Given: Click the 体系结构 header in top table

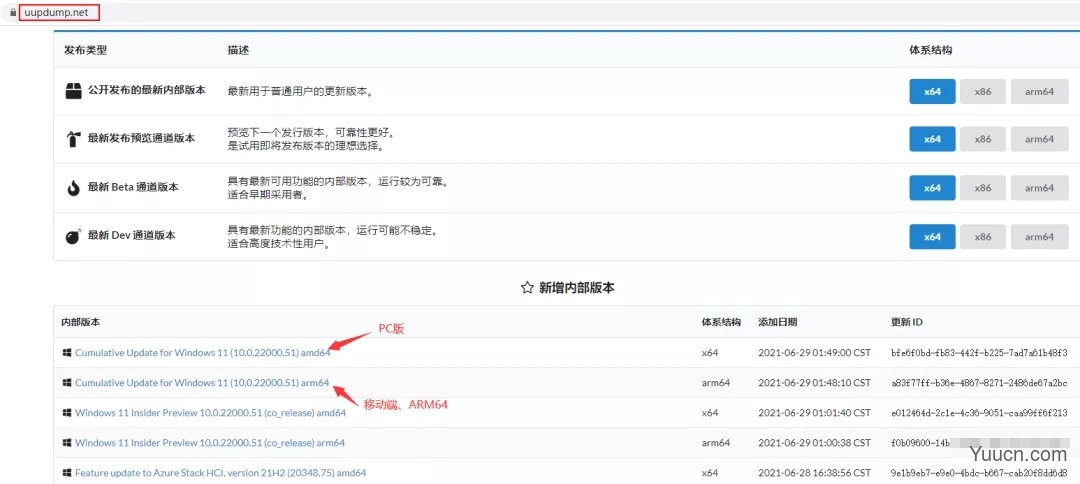Looking at the screenshot, I should [x=931, y=50].
